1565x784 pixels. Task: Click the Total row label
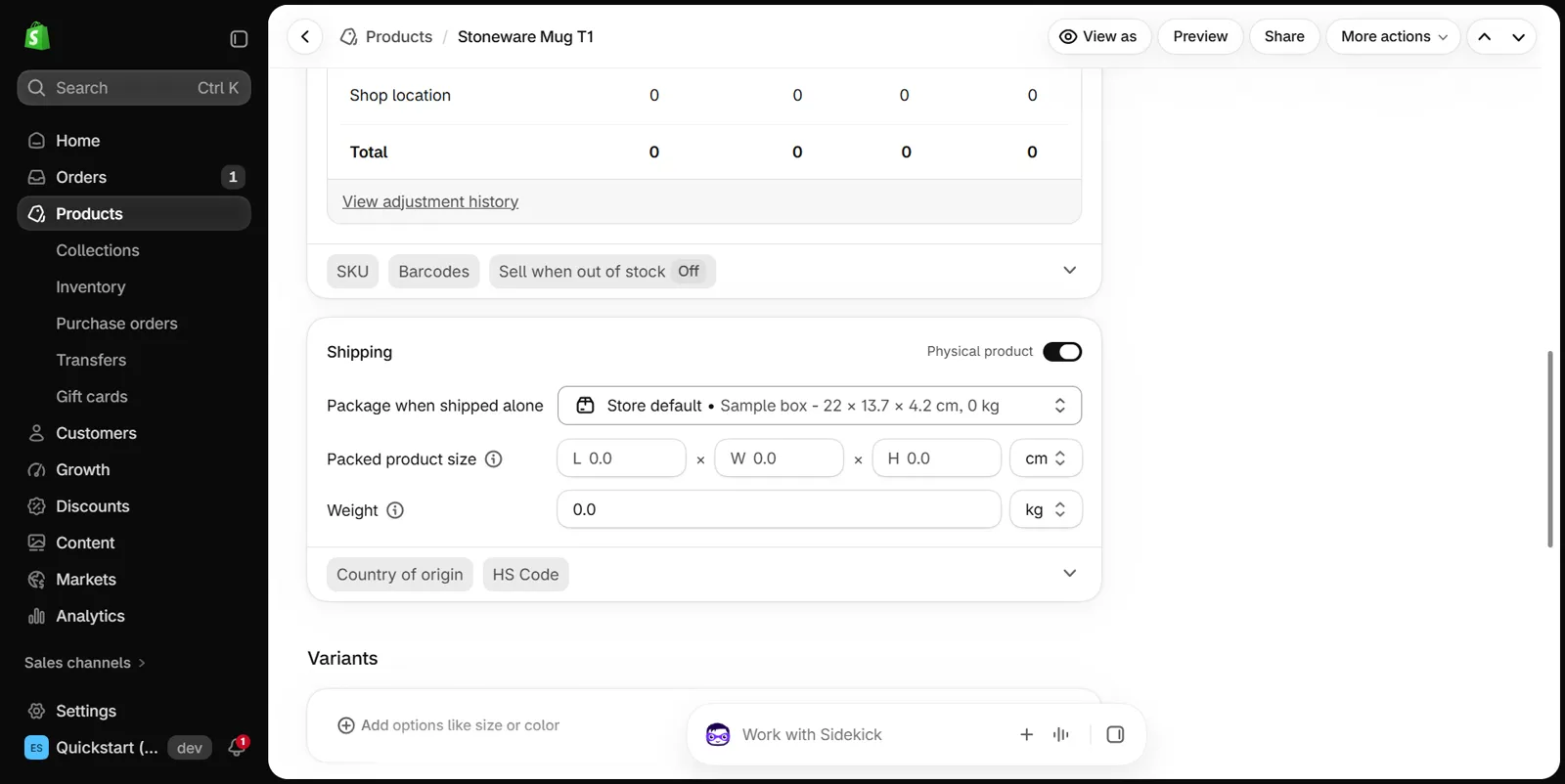[369, 152]
